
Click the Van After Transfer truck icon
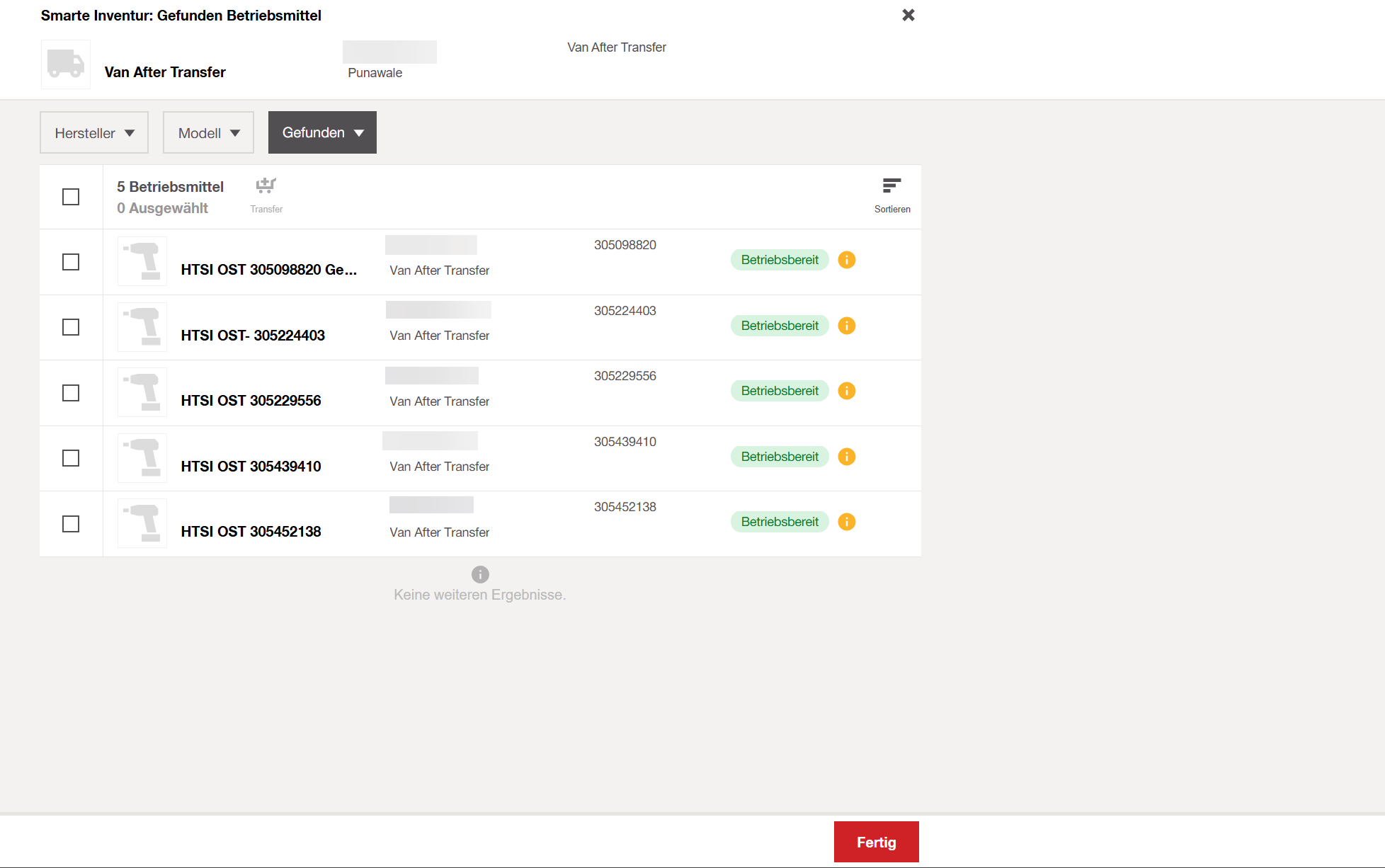tap(66, 64)
